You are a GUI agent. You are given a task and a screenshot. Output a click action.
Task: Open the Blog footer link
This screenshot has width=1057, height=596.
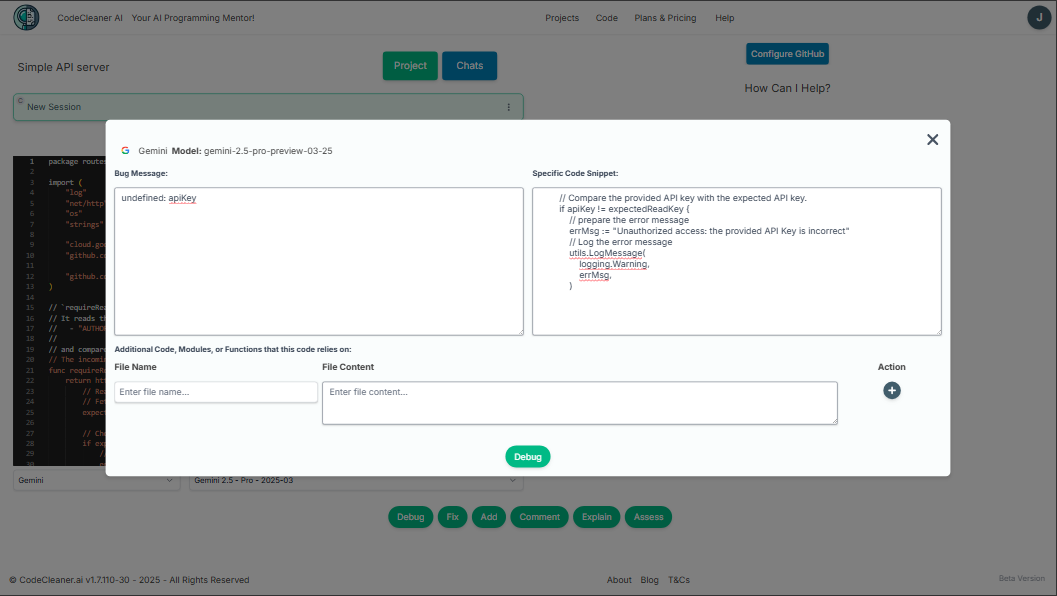coord(649,580)
